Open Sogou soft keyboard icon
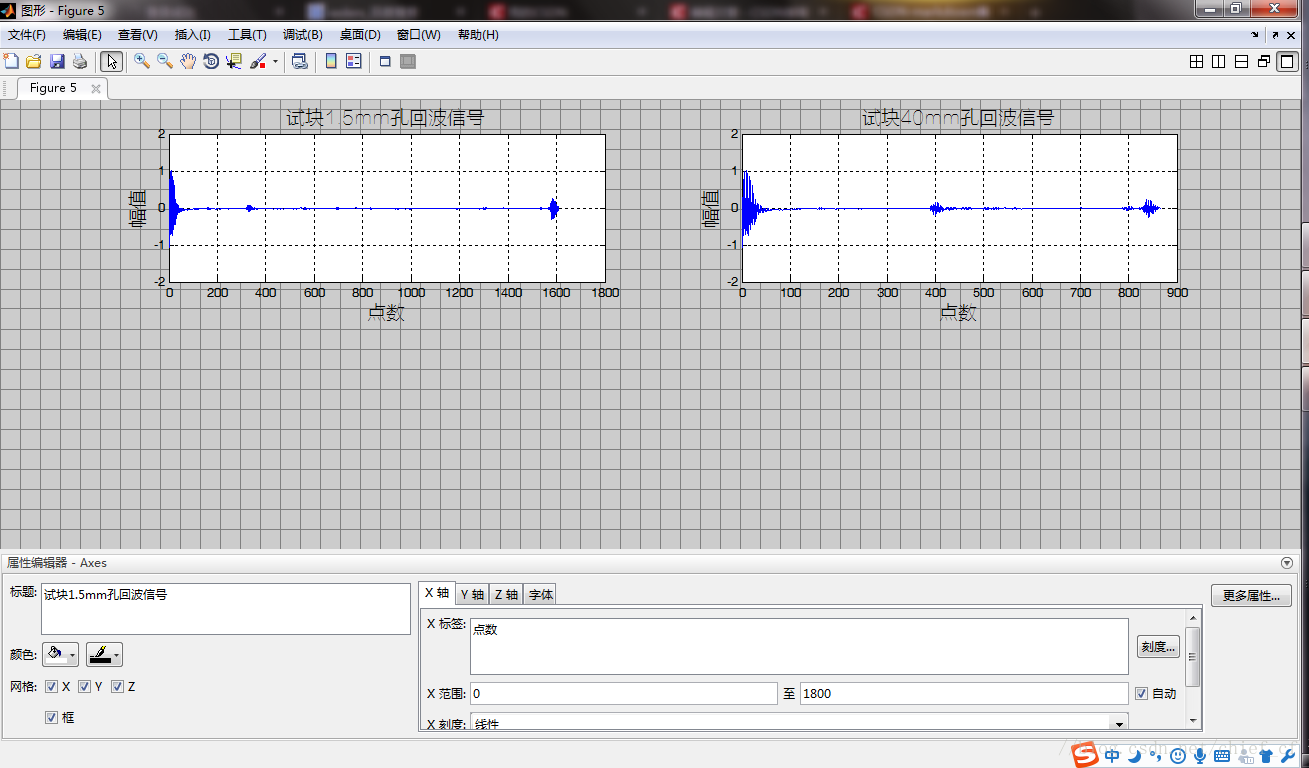This screenshot has width=1309, height=768. pos(1221,757)
